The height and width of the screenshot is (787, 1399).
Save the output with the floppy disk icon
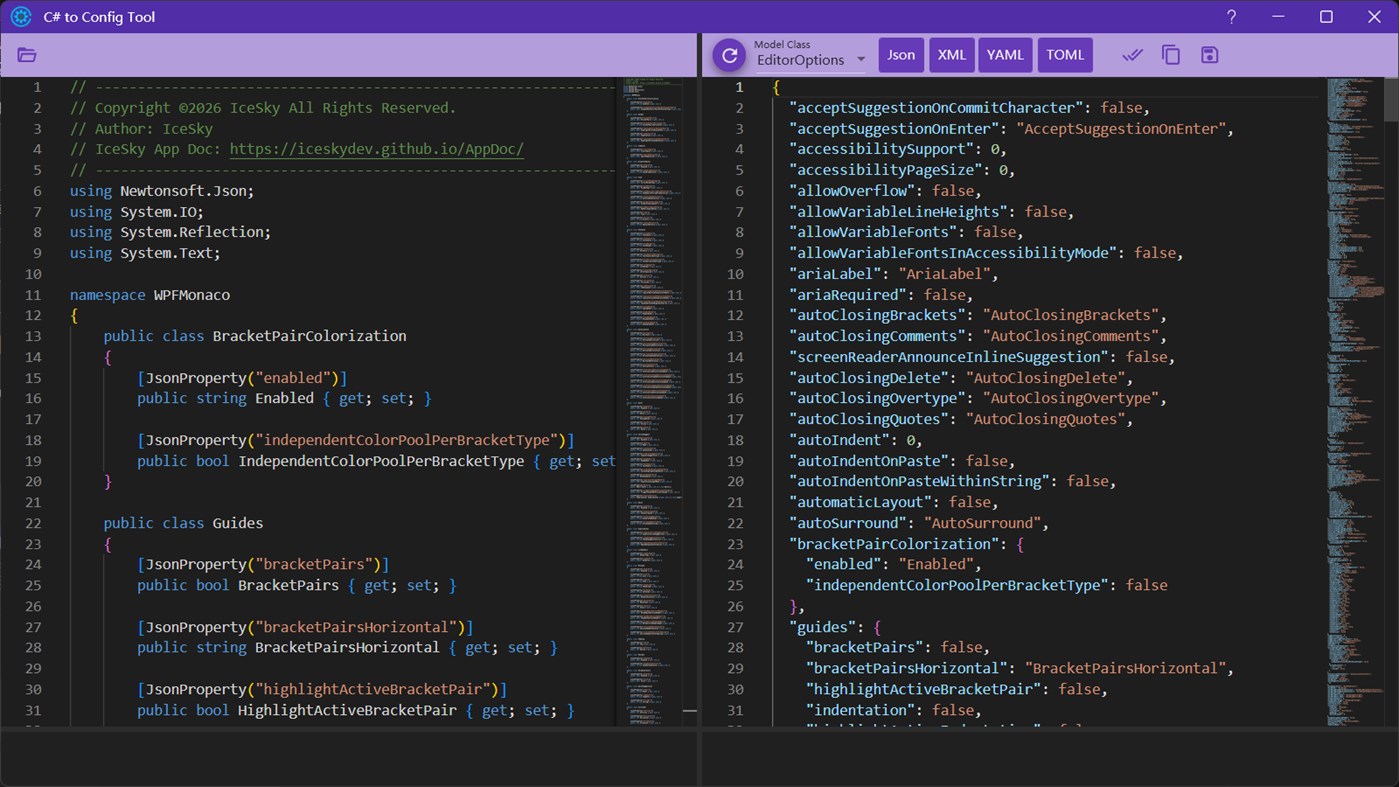point(1210,55)
